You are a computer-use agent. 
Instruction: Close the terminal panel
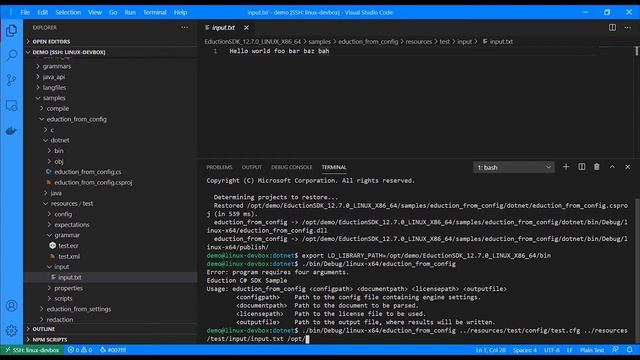tap(628, 167)
